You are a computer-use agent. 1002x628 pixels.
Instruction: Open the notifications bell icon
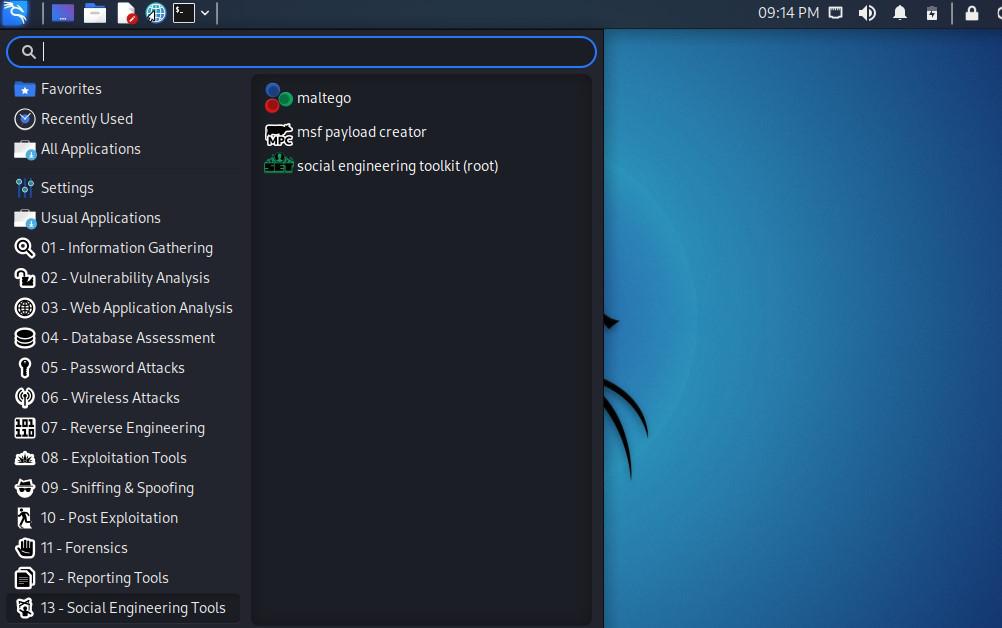coord(900,13)
